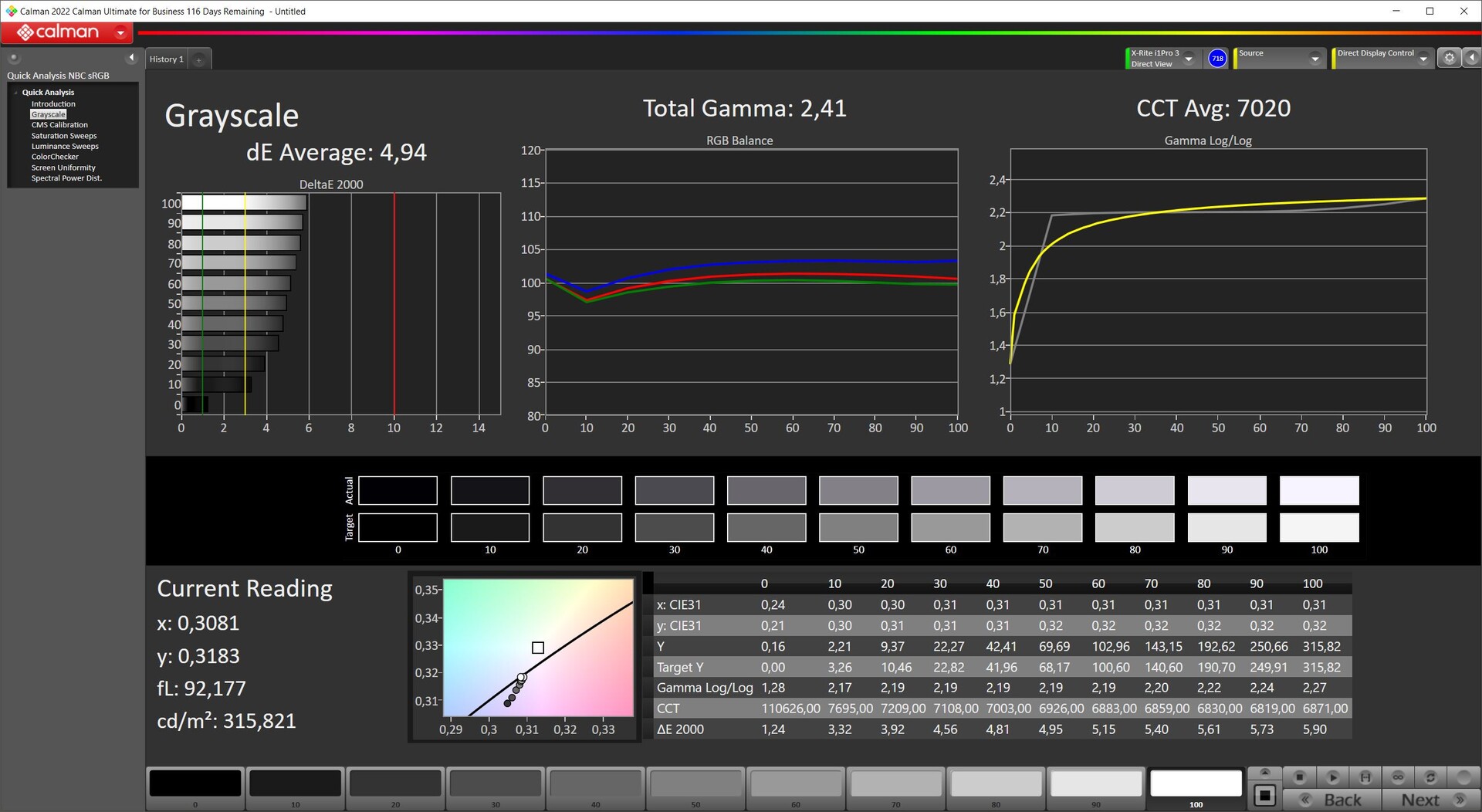
Task: Click the Target 80% gray swatch
Action: coord(1135,528)
